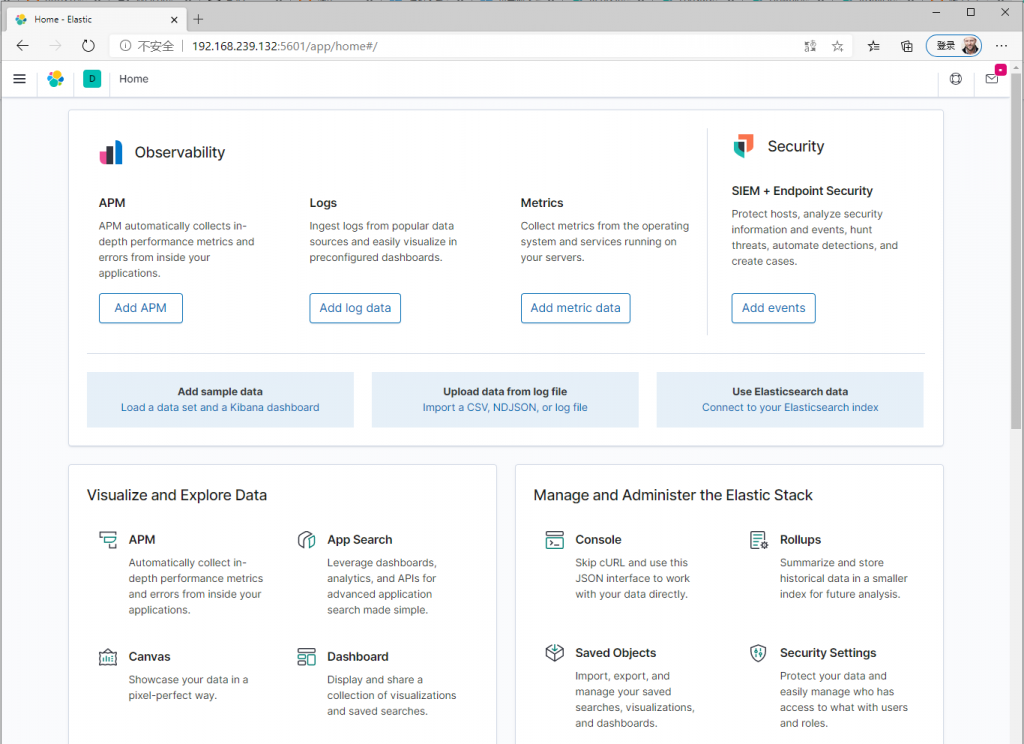The image size is (1024, 744).
Task: Click the Add events button
Action: click(773, 308)
